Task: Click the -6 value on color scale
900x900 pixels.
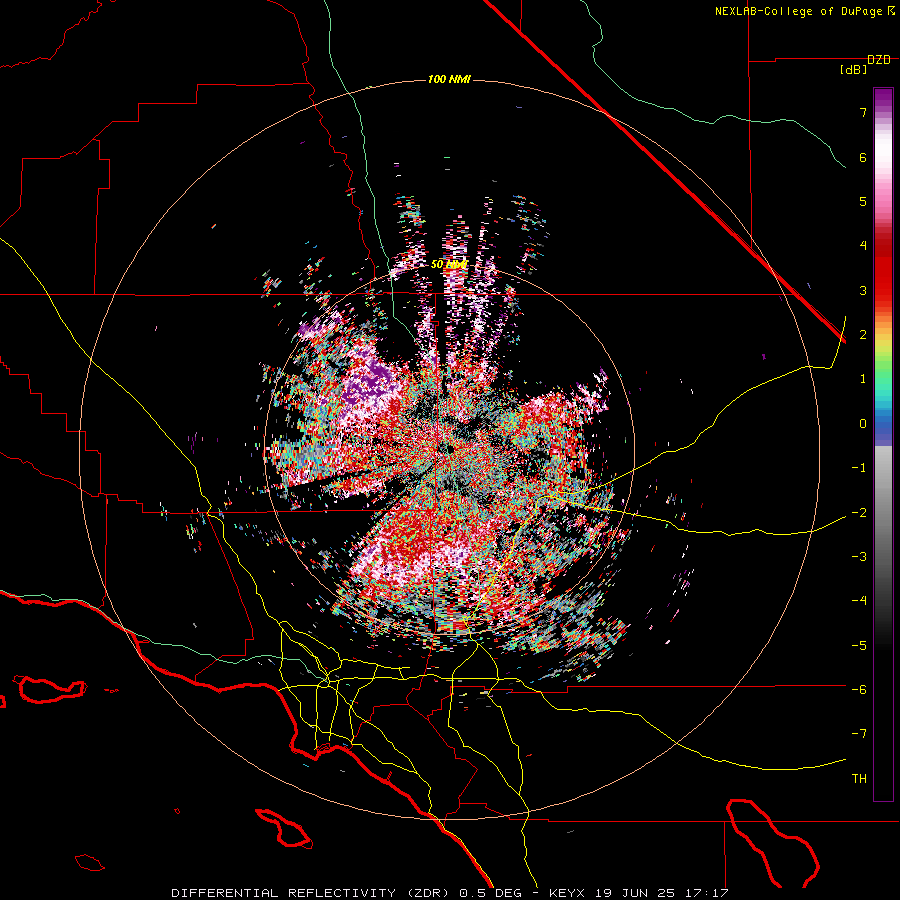Action: point(859,690)
